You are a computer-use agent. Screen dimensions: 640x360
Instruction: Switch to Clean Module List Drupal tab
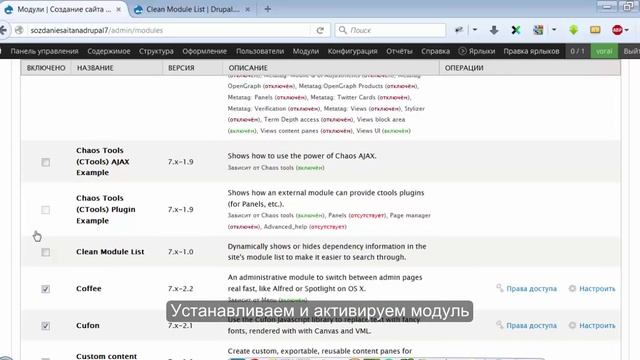193,9
